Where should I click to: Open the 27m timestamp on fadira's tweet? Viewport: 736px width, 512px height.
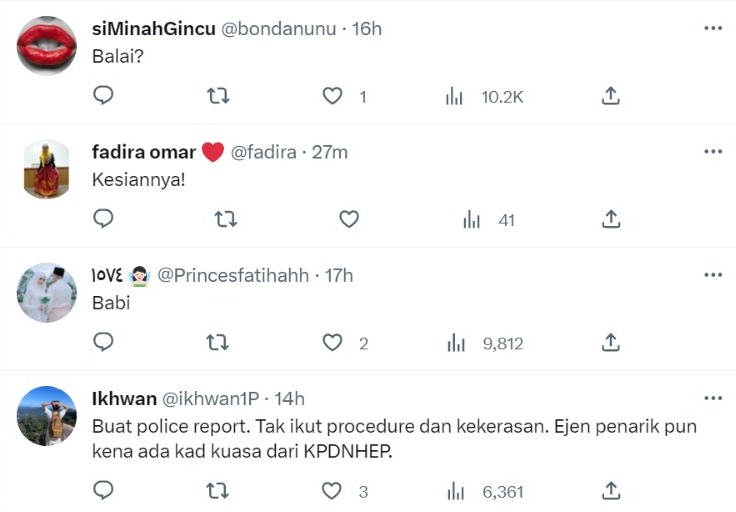pos(330,152)
